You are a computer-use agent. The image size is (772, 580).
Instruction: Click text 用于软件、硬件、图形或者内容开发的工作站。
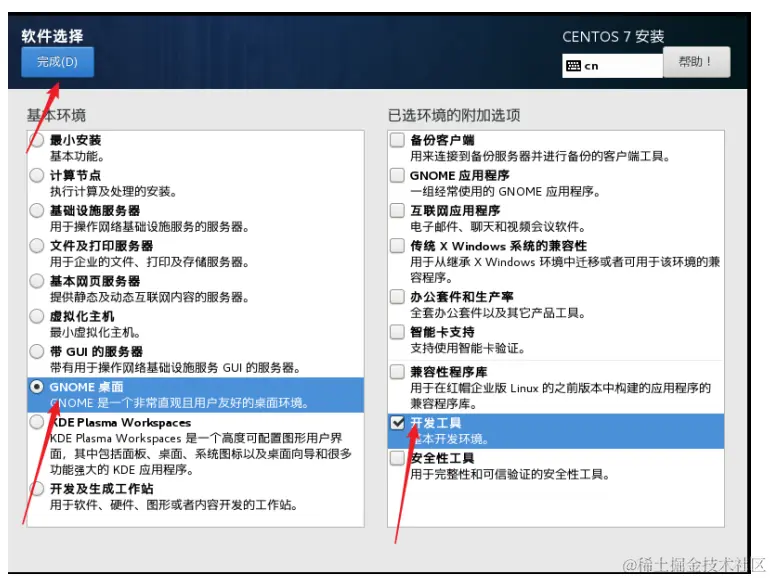[173, 505]
